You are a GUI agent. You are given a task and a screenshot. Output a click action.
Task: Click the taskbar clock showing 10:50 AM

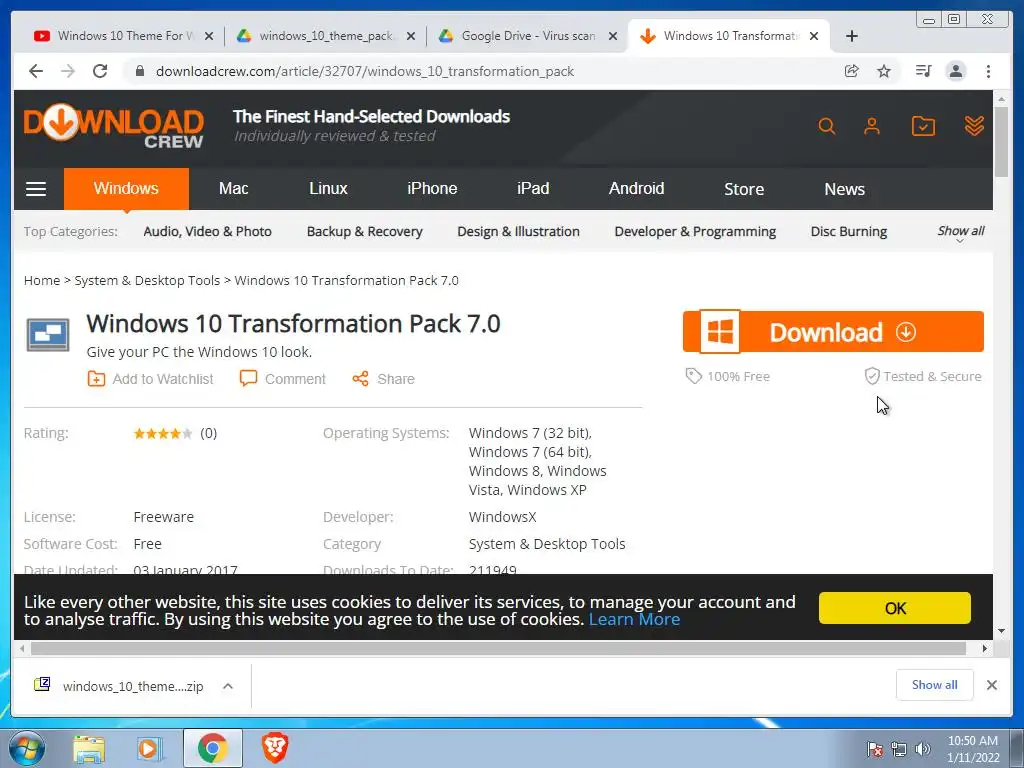point(972,748)
